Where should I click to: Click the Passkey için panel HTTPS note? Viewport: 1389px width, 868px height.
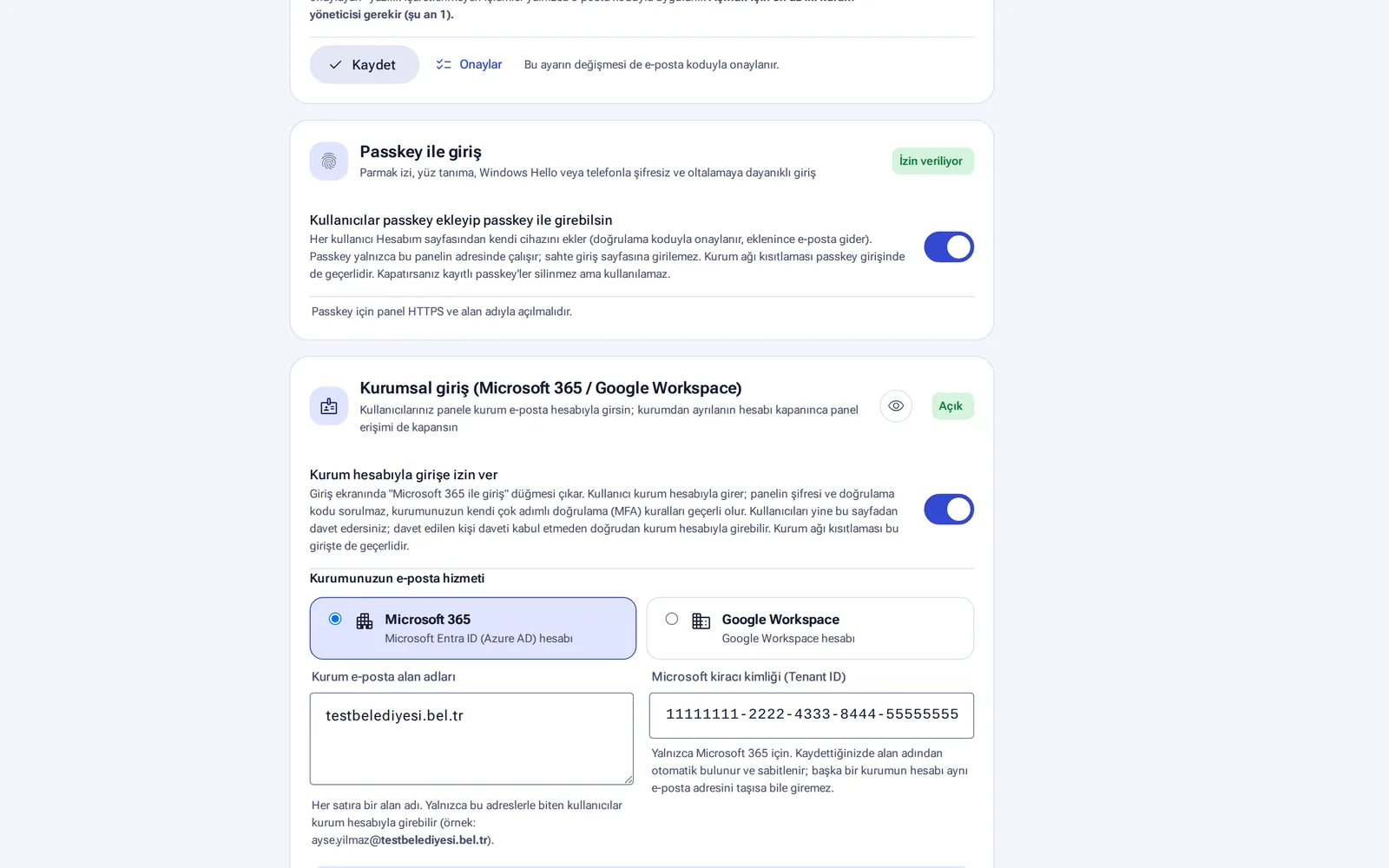(x=441, y=312)
